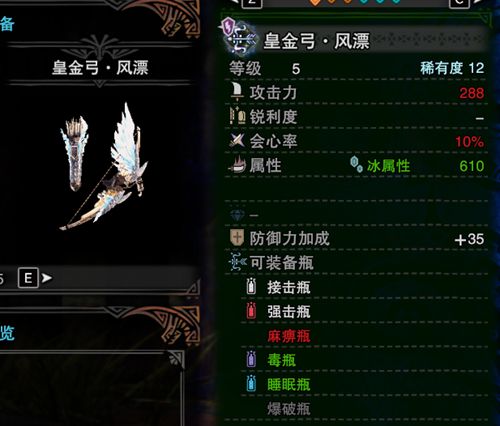Viewport: 500px width, 426px height.
Task: Select the blue sleep 睡眠瓶 bottle icon
Action: click(251, 383)
